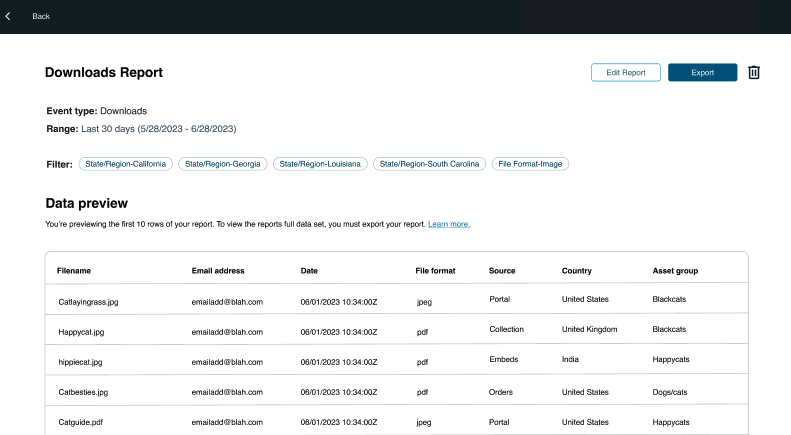Select State/Region-Georgia filter chip
Viewport: 791px width, 435px height.
pos(222,164)
